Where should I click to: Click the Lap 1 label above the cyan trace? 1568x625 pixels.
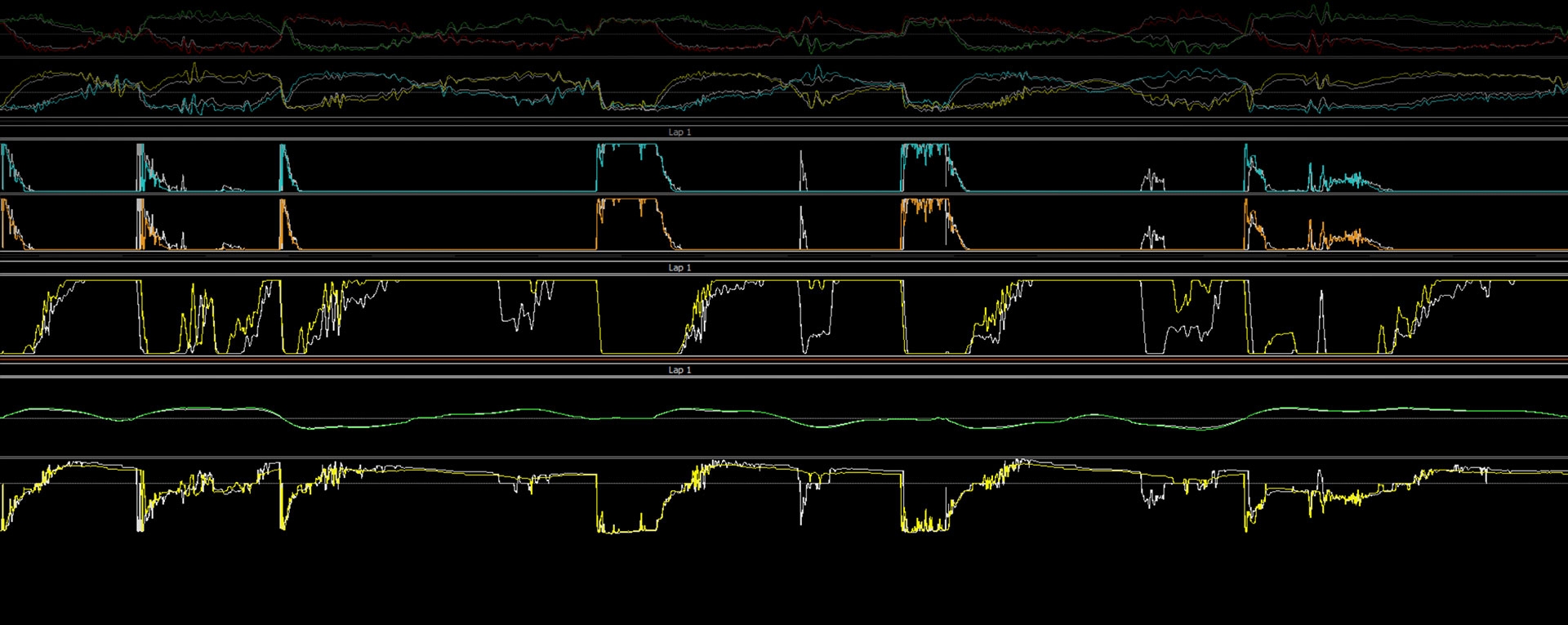[x=679, y=132]
